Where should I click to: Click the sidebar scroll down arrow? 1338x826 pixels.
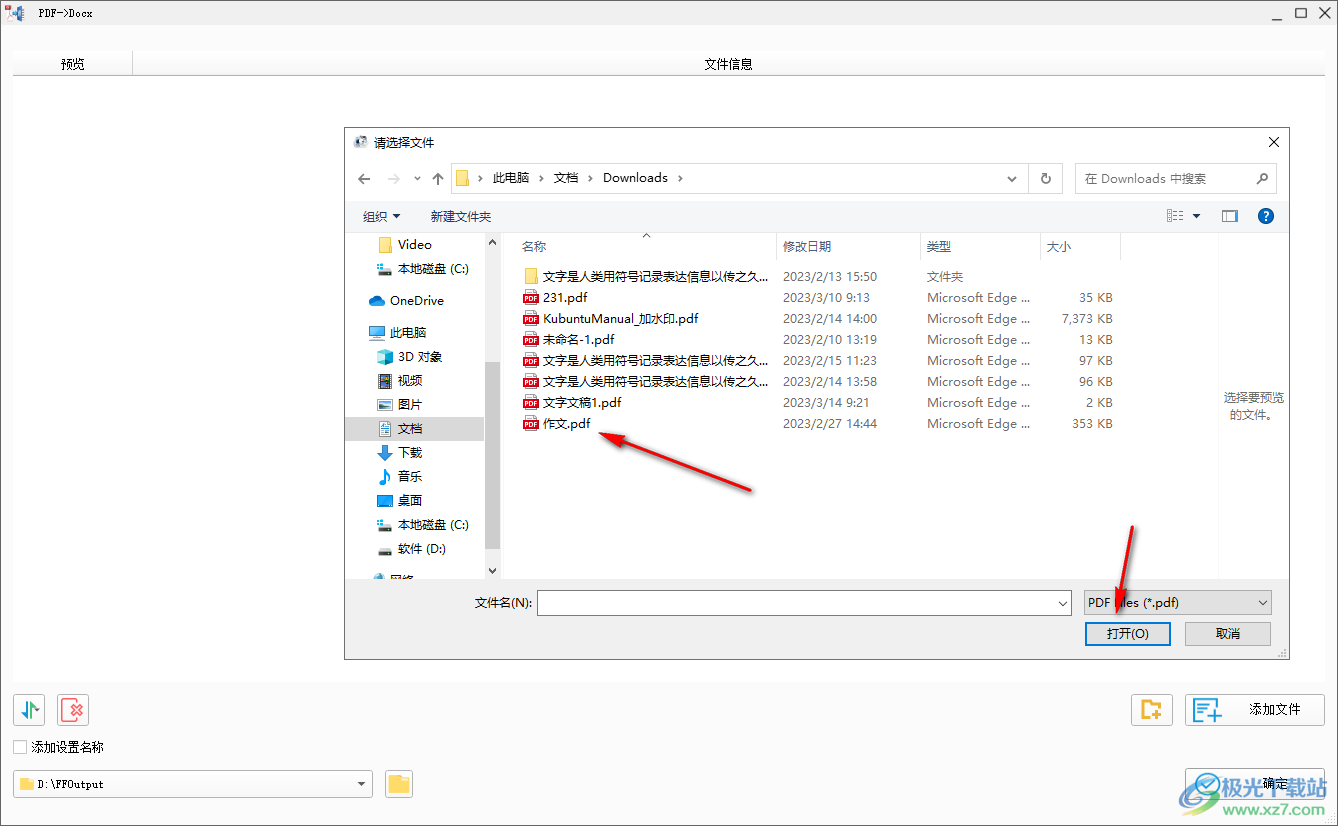pyautogui.click(x=492, y=570)
